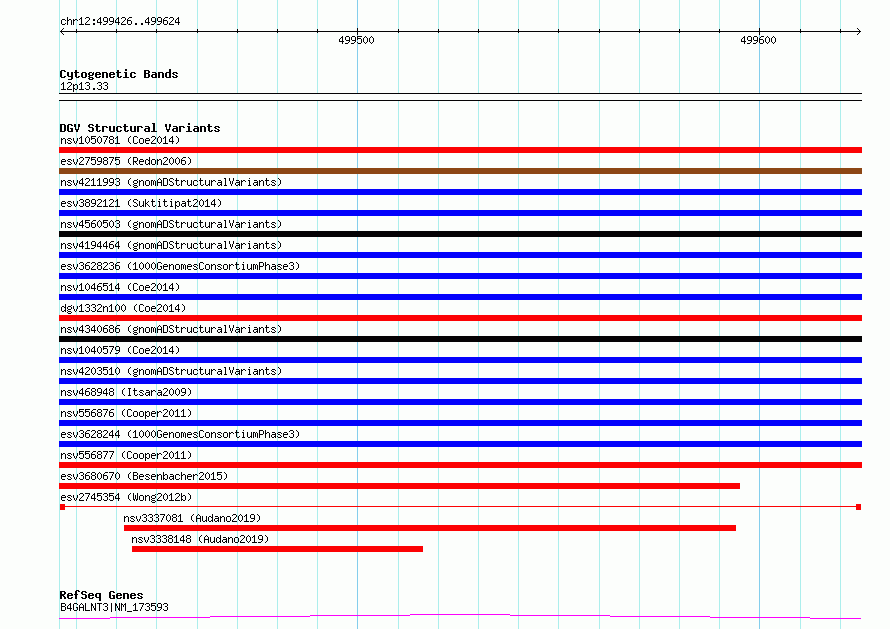Click the chr12:499426..499624 coordinate label
The width and height of the screenshot is (890, 629).
pos(120,21)
